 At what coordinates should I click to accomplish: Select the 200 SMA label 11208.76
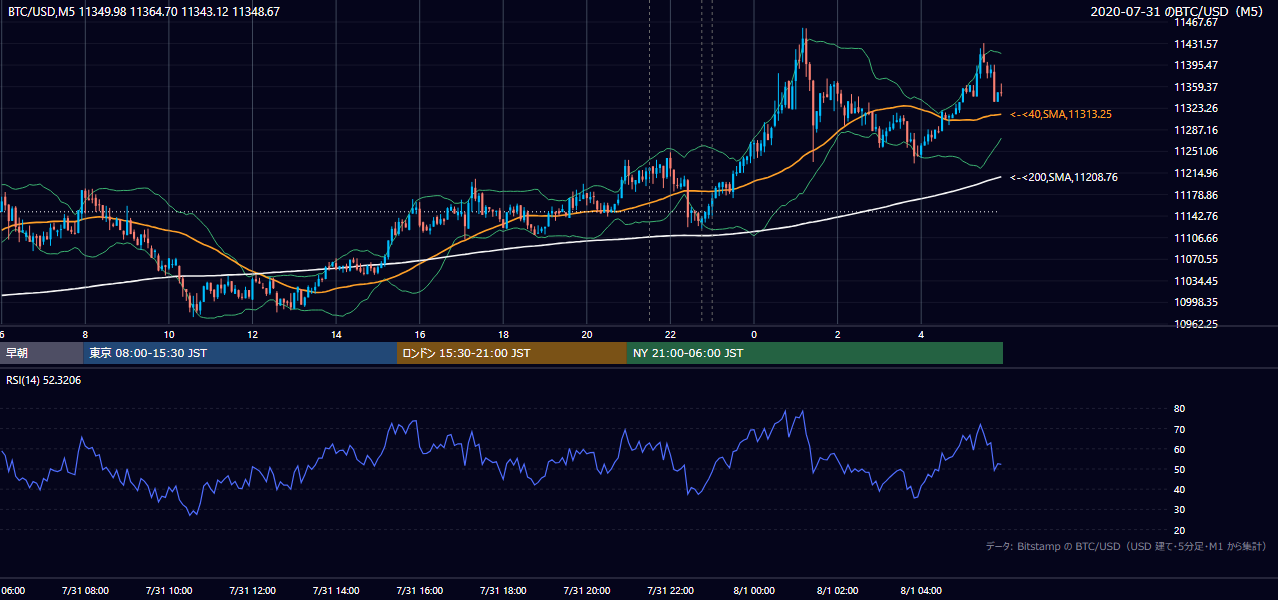pyautogui.click(x=1064, y=177)
